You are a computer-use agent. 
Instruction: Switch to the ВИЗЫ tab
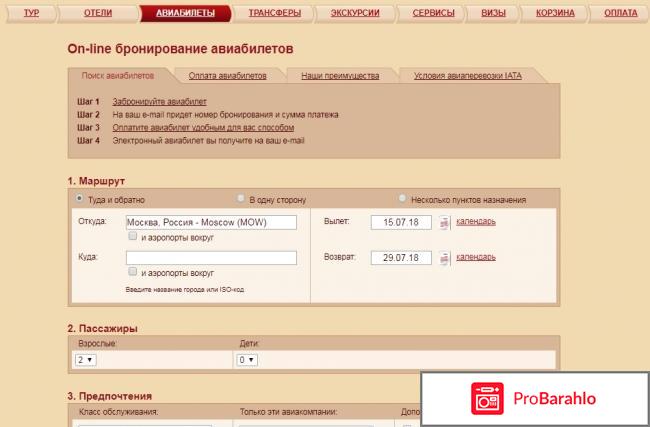pos(493,13)
